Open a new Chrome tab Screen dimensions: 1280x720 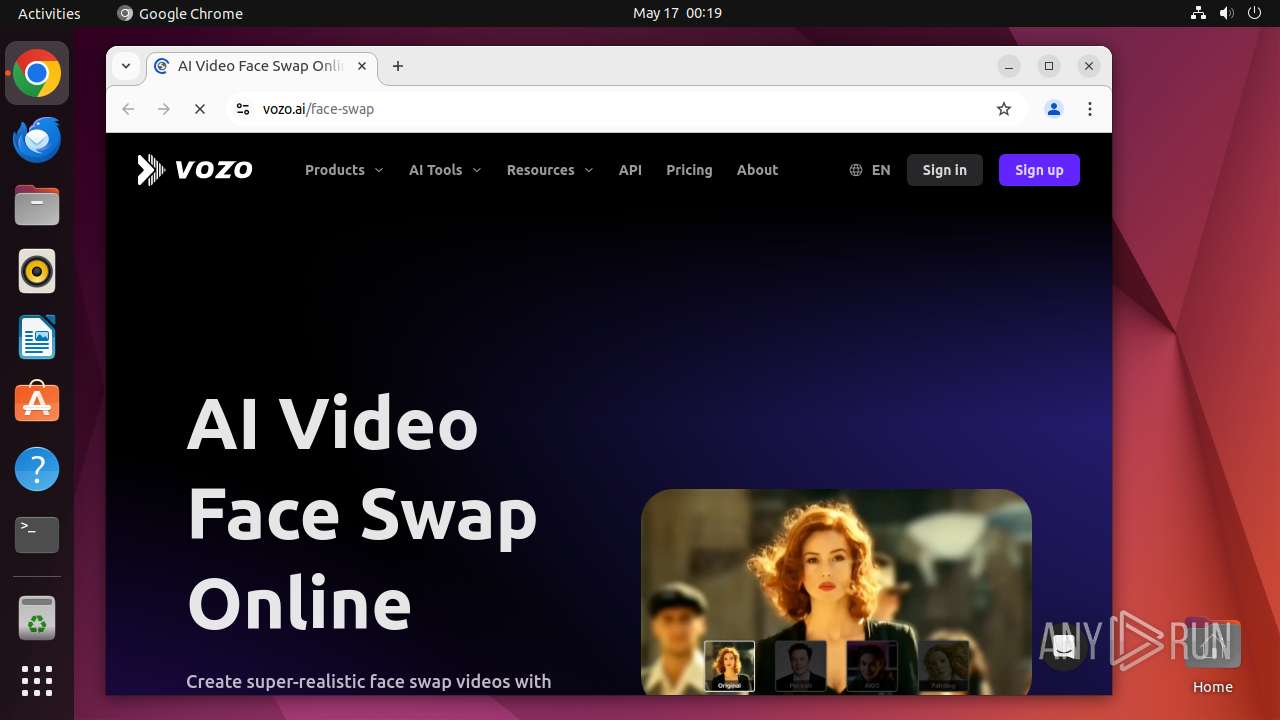(398, 66)
